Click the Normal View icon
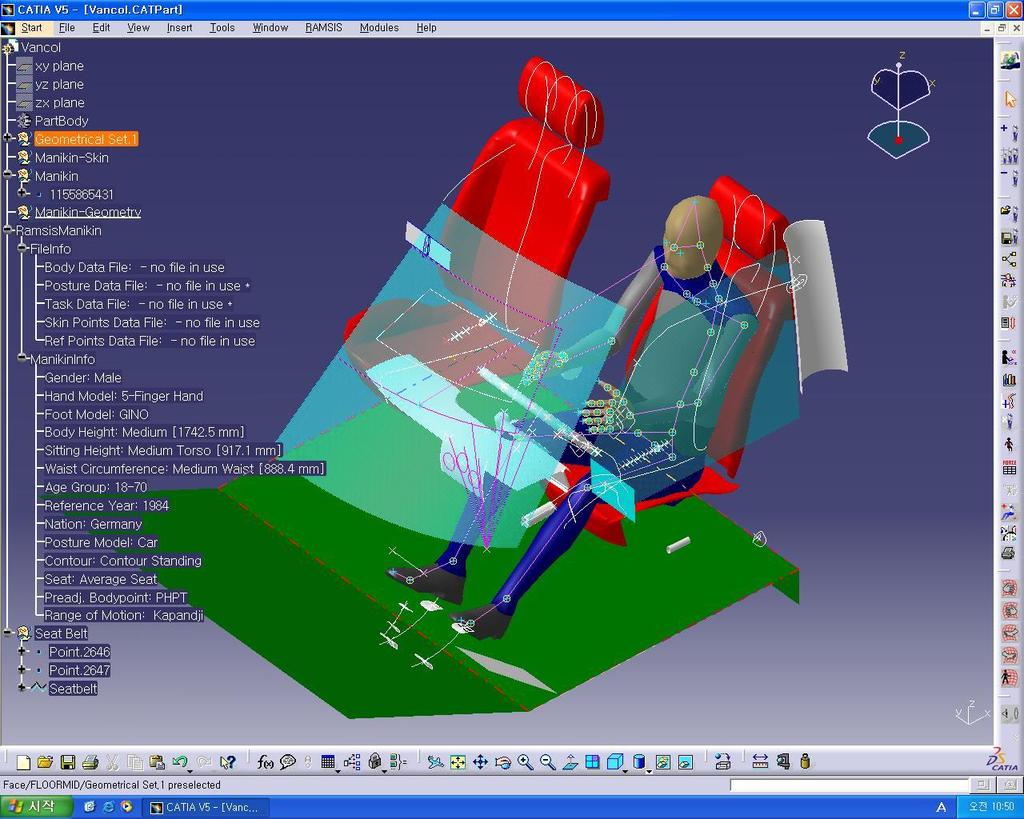Image resolution: width=1024 pixels, height=819 pixels. (570, 762)
